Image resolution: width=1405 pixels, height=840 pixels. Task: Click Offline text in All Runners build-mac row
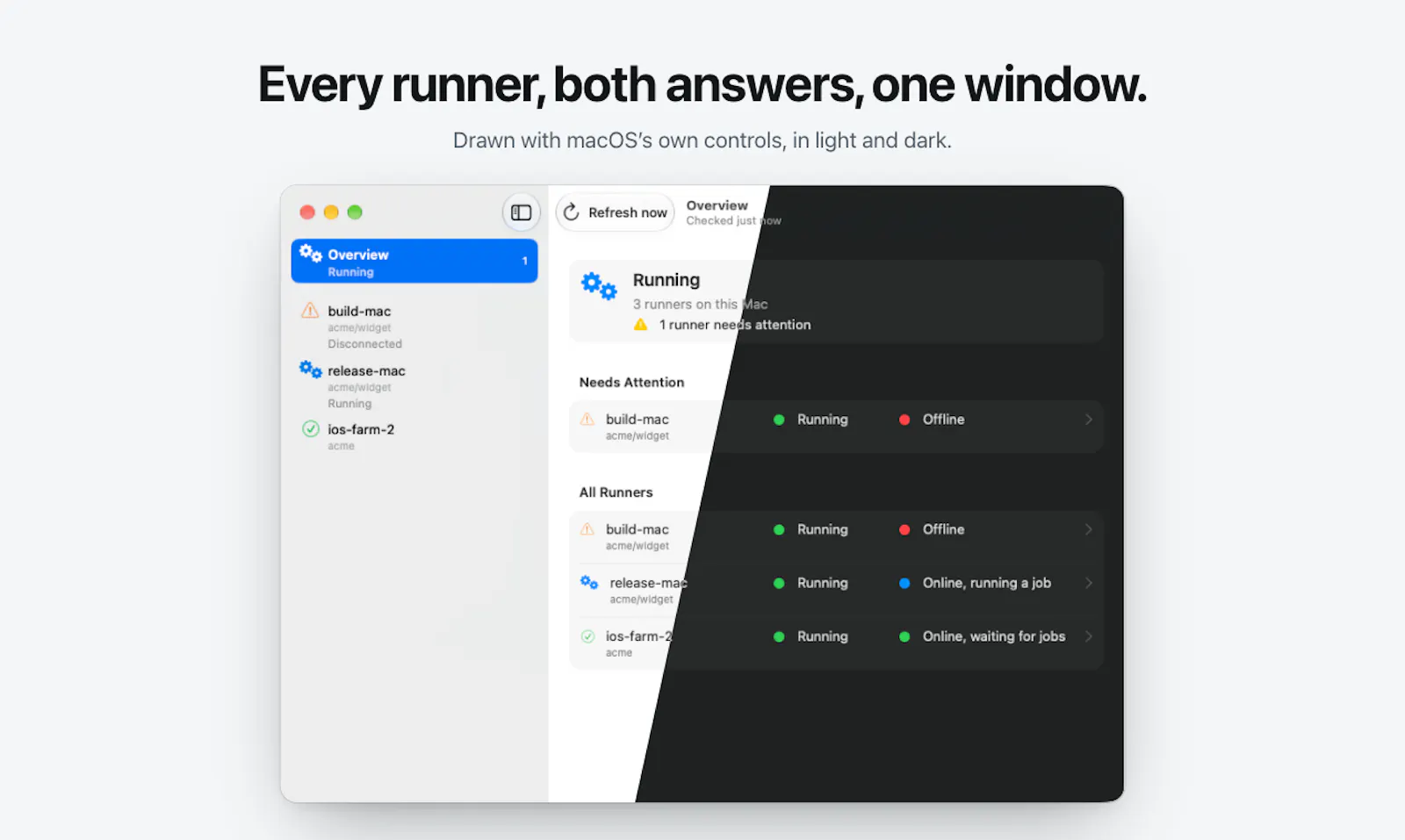(943, 529)
